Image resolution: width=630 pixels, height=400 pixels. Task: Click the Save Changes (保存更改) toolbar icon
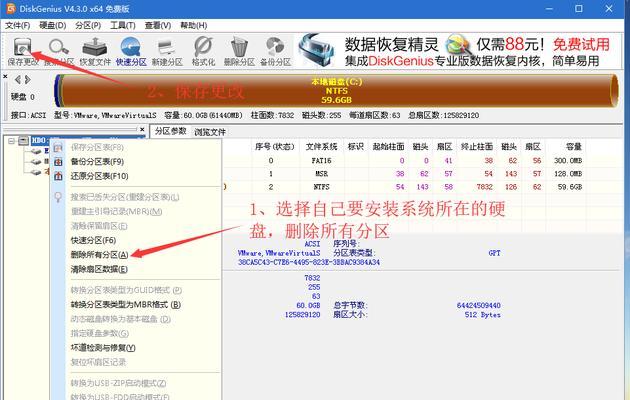click(x=22, y=47)
